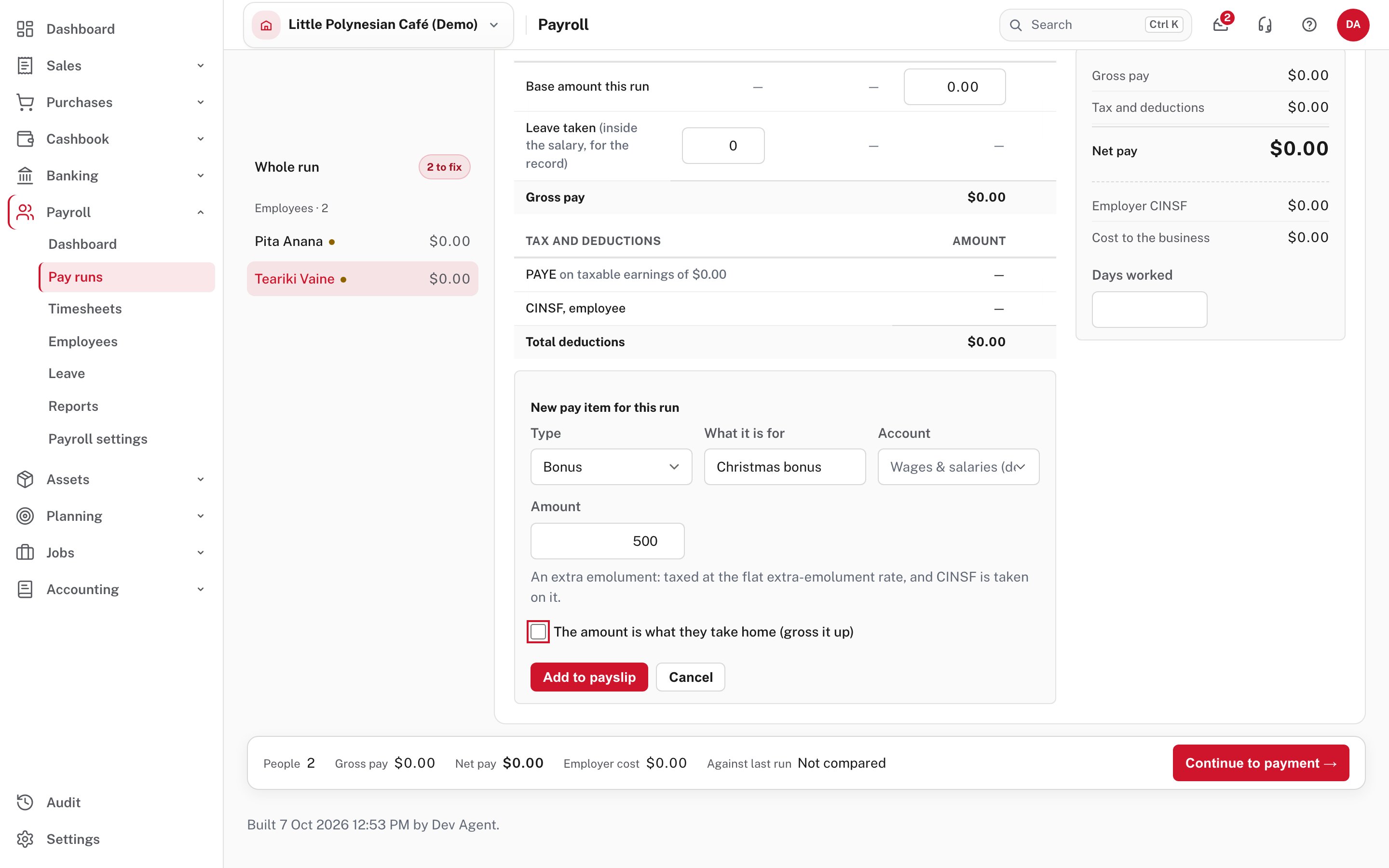This screenshot has height=868, width=1389.
Task: Click the Cashbook wallet icon
Action: pyautogui.click(x=25, y=139)
